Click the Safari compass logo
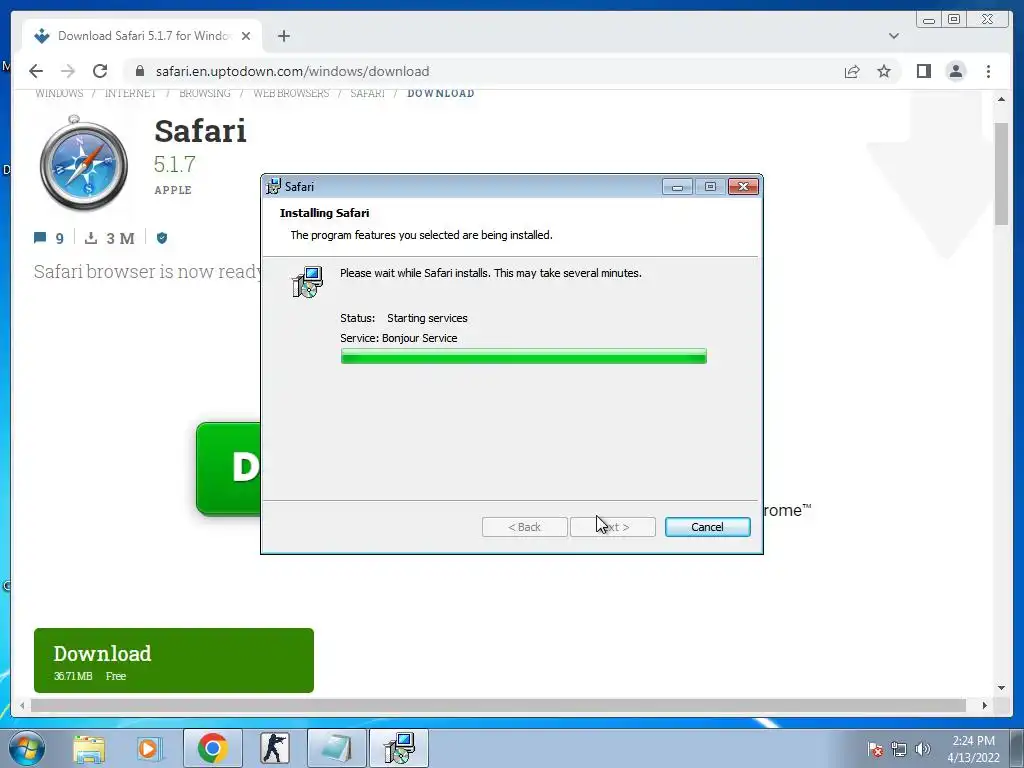The height and width of the screenshot is (768, 1024). (x=84, y=163)
